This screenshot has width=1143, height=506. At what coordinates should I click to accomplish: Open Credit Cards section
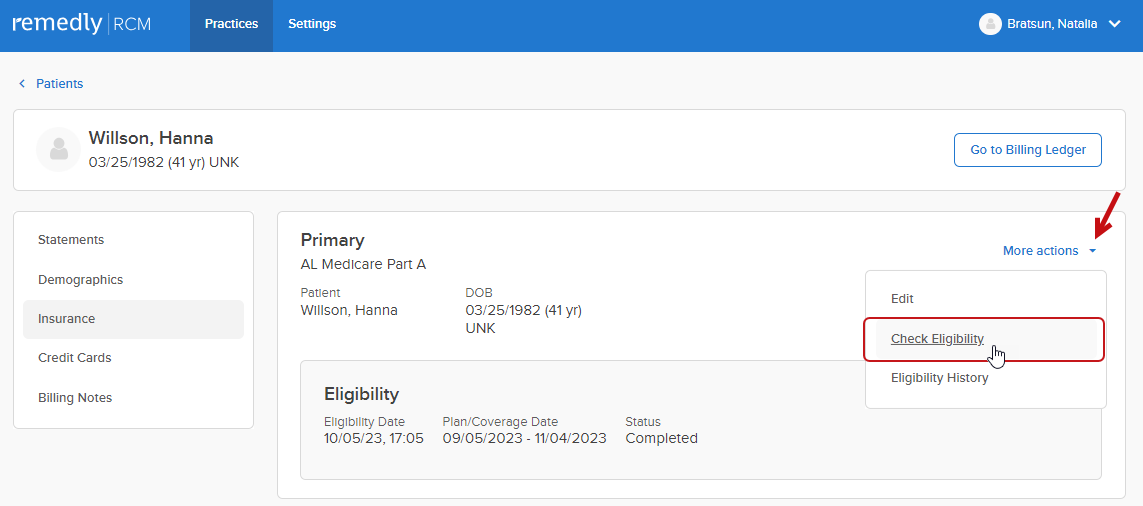pos(75,358)
